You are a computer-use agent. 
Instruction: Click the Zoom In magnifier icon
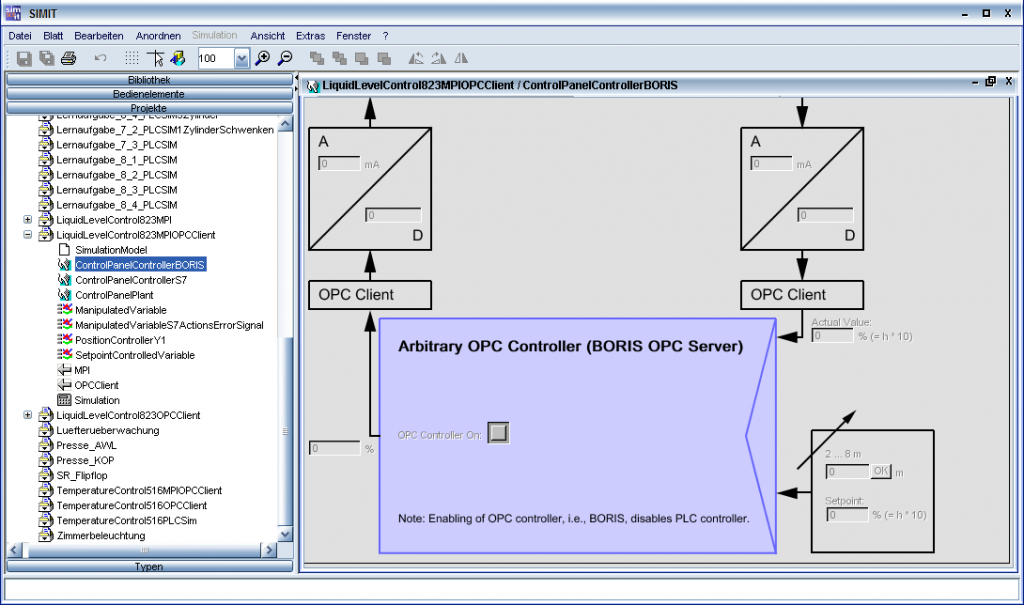point(263,59)
